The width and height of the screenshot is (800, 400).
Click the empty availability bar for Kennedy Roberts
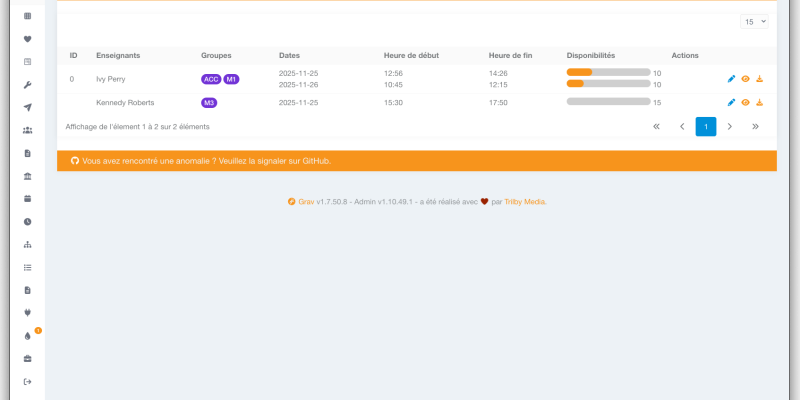click(x=608, y=102)
